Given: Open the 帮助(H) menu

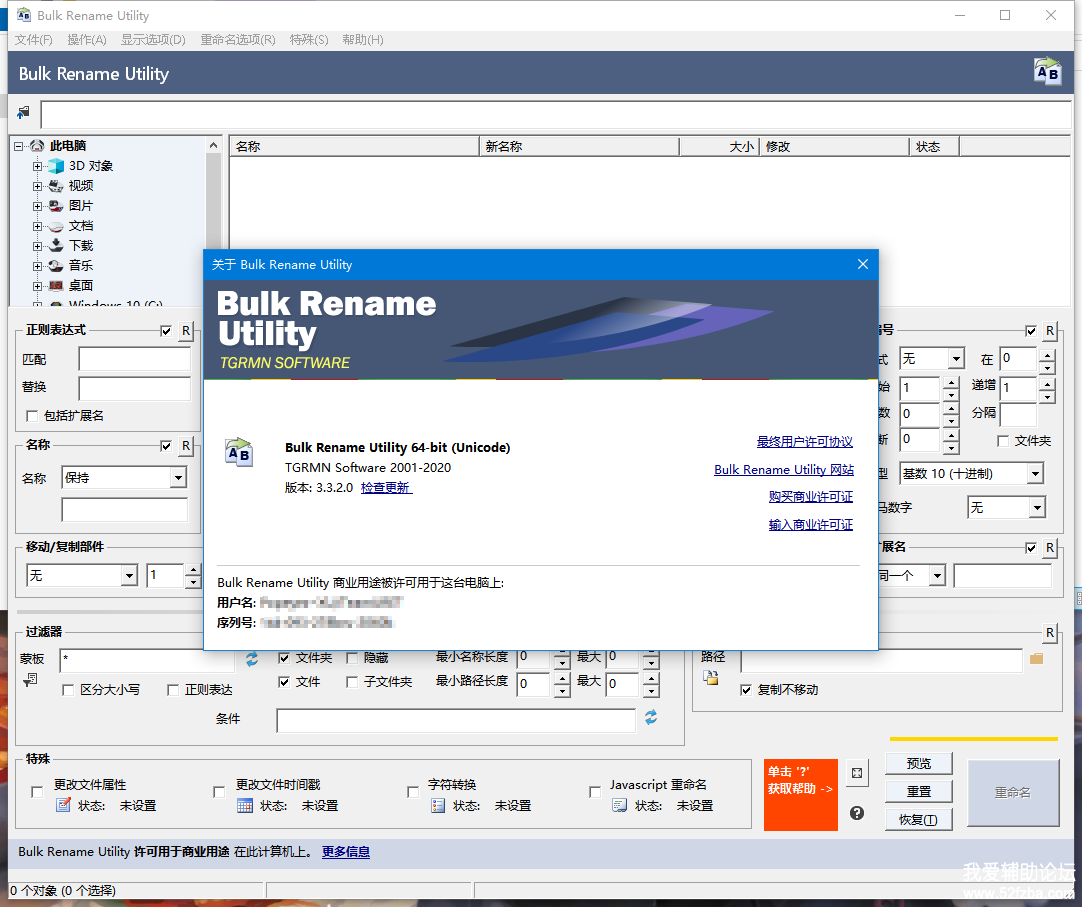Looking at the screenshot, I should pos(363,39).
